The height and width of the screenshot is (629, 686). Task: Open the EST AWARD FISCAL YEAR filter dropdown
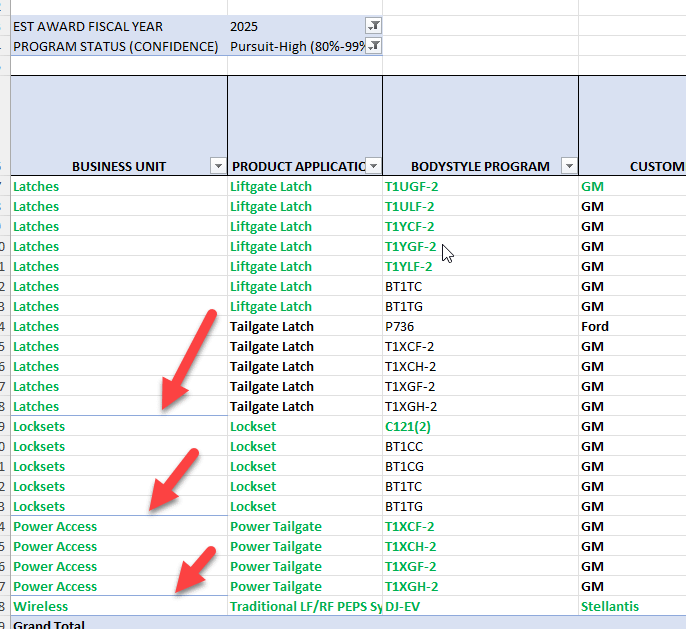click(x=373, y=26)
